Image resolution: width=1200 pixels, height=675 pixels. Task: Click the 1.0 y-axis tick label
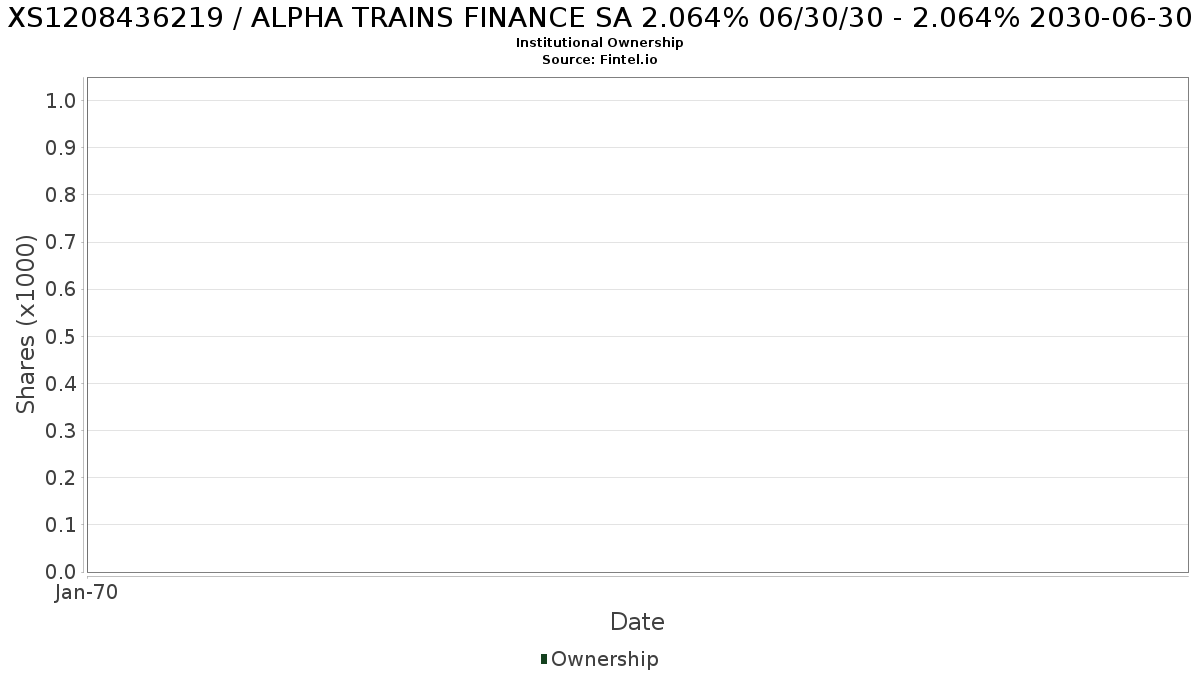click(x=61, y=100)
